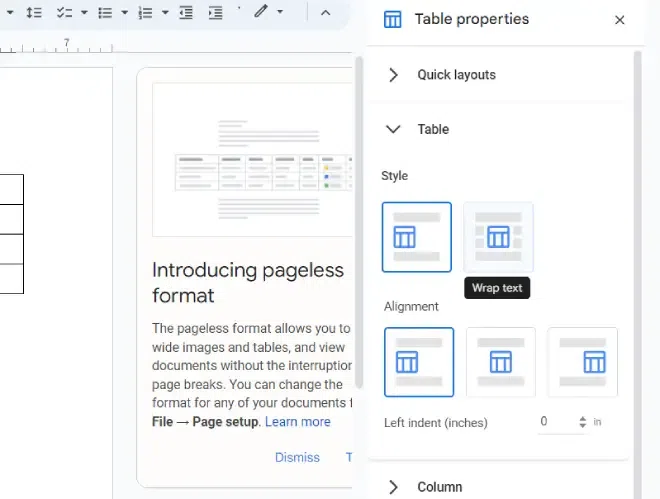Click the Left indent stepper arrows
The height and width of the screenshot is (499, 660).
pos(583,422)
